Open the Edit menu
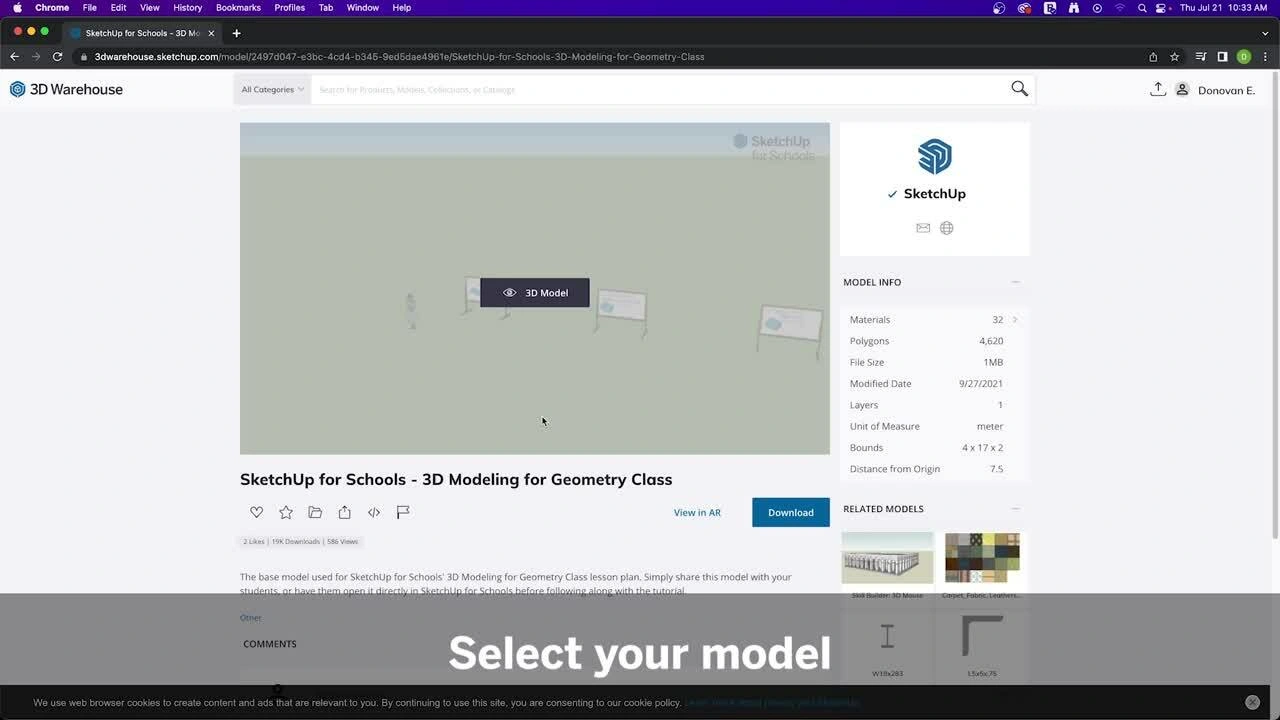 click(x=118, y=7)
